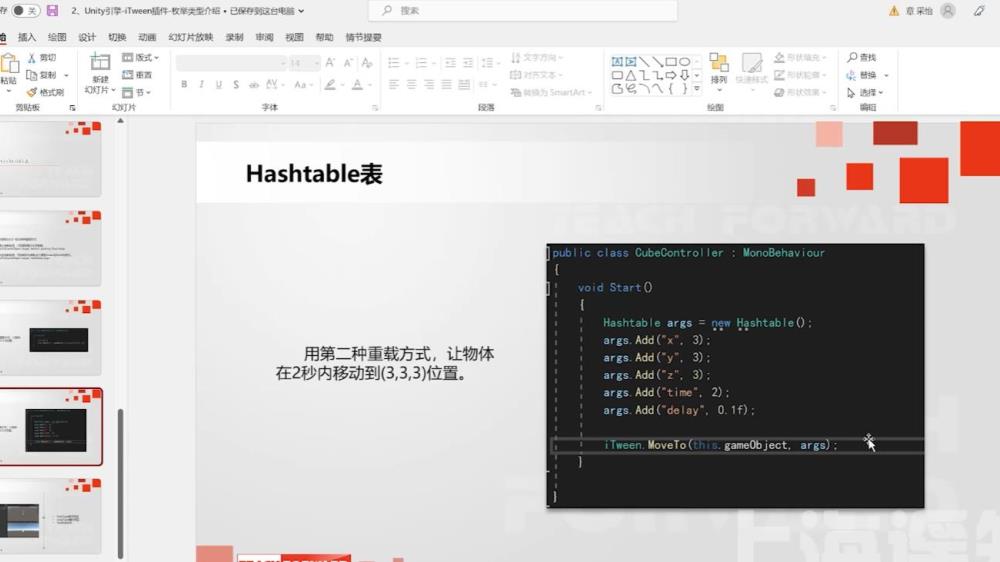Click the font color A button
Screen dimensions: 1000x562
(357, 84)
